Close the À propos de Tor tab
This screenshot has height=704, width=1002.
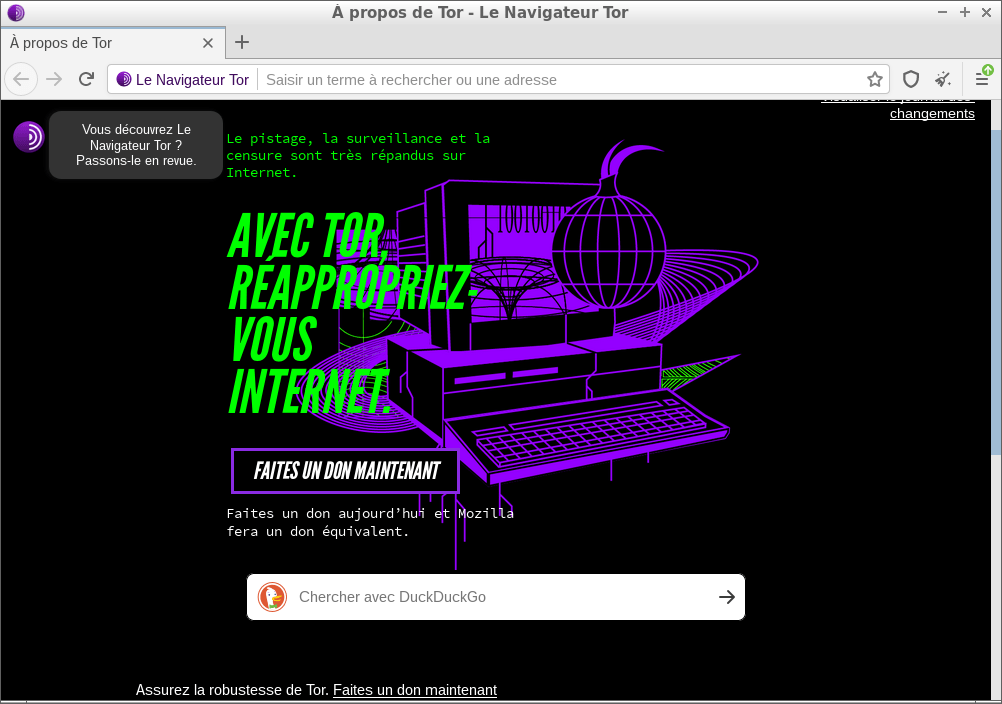[x=208, y=43]
